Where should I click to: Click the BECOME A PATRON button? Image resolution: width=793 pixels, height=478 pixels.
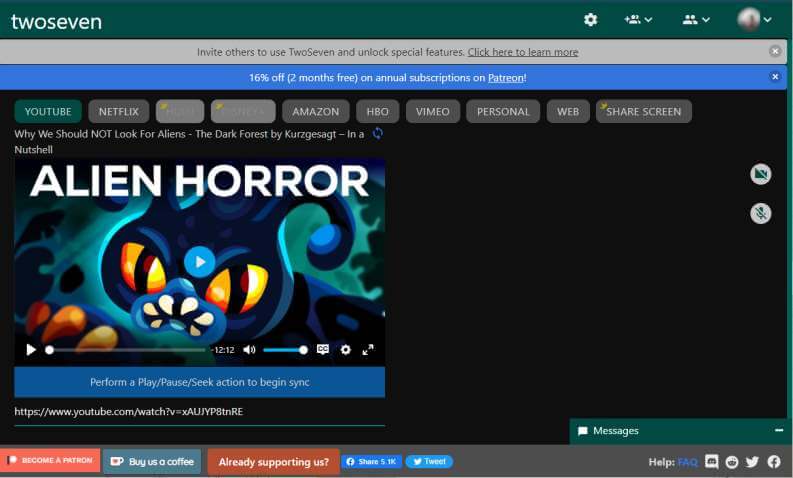50,460
